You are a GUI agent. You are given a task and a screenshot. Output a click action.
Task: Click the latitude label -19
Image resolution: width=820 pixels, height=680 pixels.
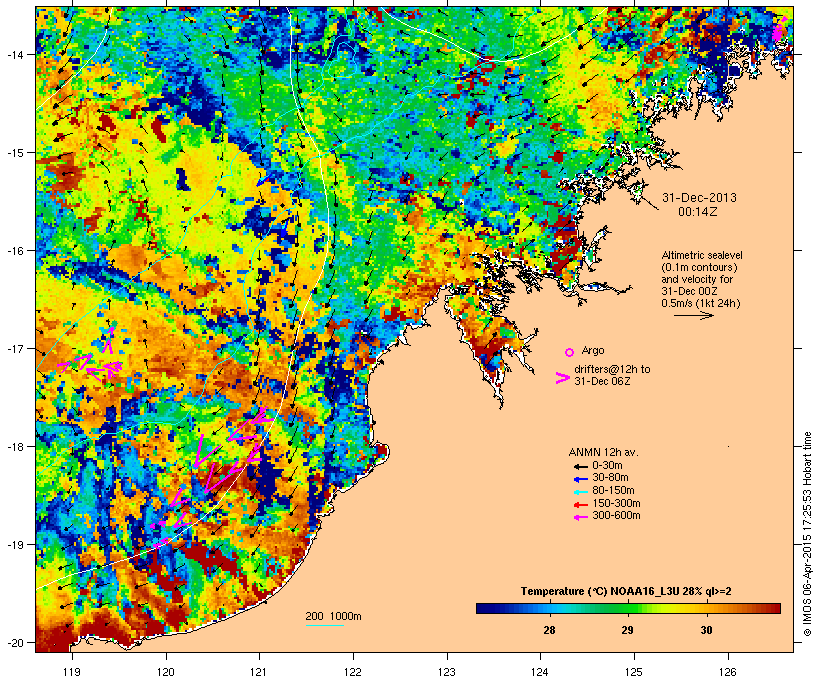click(x=14, y=545)
